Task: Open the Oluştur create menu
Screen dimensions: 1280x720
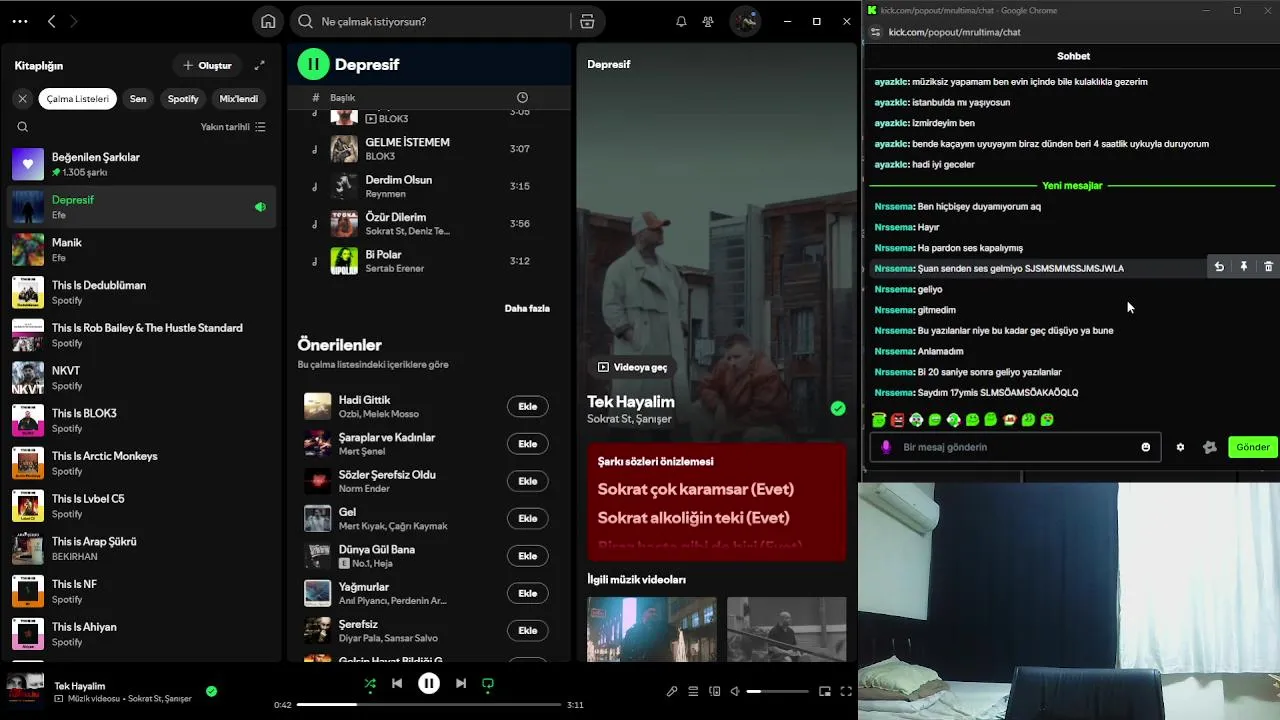Action: (x=207, y=65)
